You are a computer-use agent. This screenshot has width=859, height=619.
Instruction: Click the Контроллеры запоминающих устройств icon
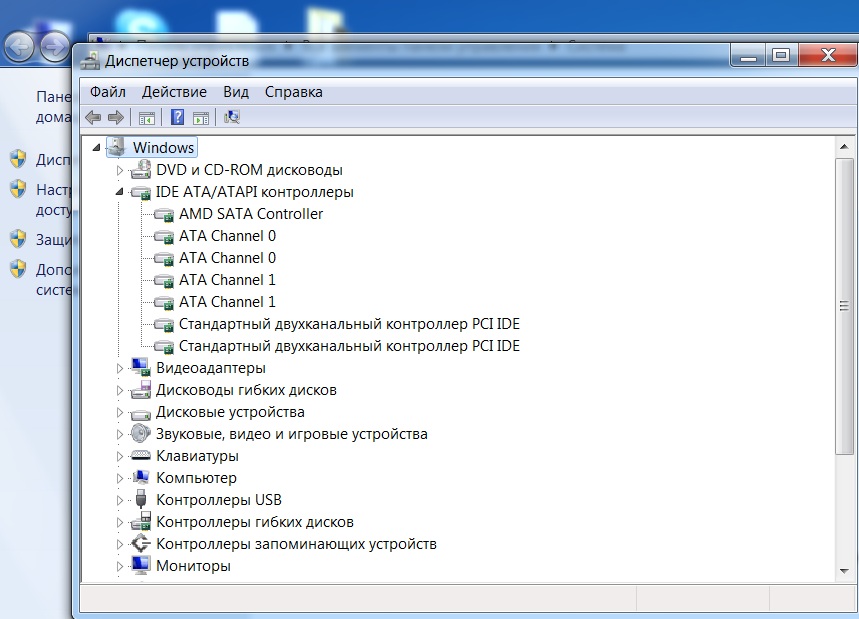click(x=141, y=543)
